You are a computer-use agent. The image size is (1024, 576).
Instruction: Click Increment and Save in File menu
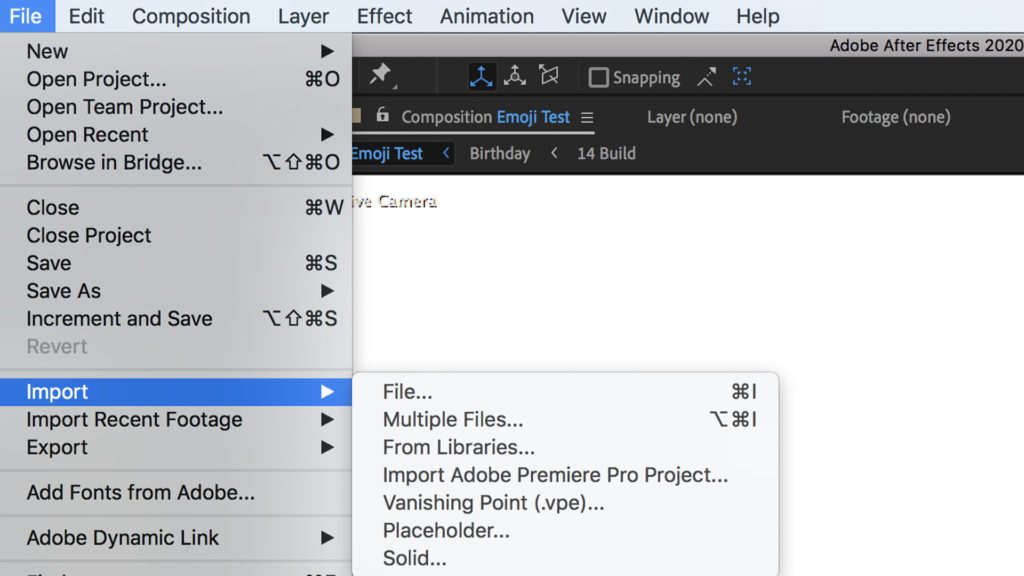(119, 319)
